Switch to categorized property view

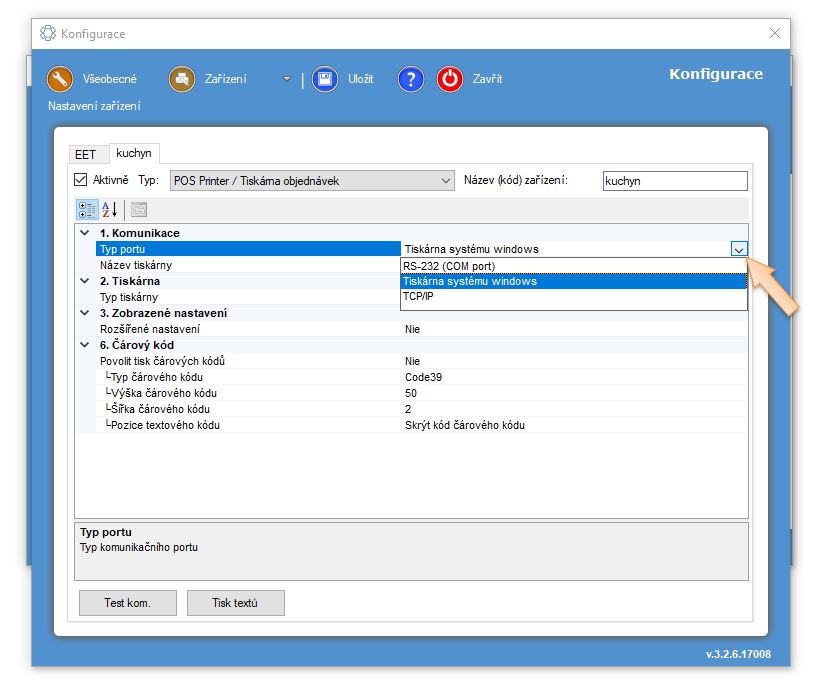click(x=87, y=209)
